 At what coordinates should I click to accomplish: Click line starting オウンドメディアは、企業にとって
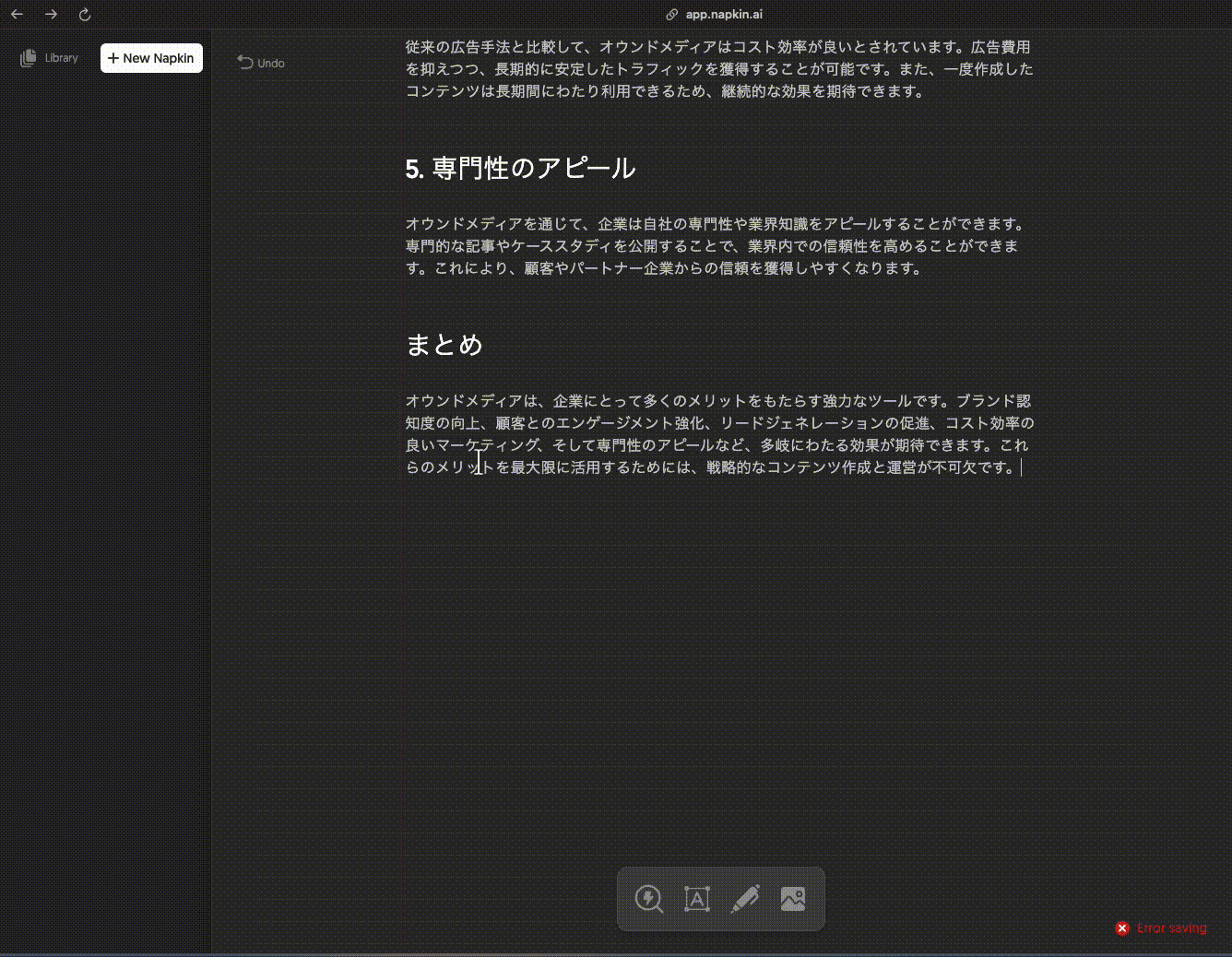pos(718,401)
